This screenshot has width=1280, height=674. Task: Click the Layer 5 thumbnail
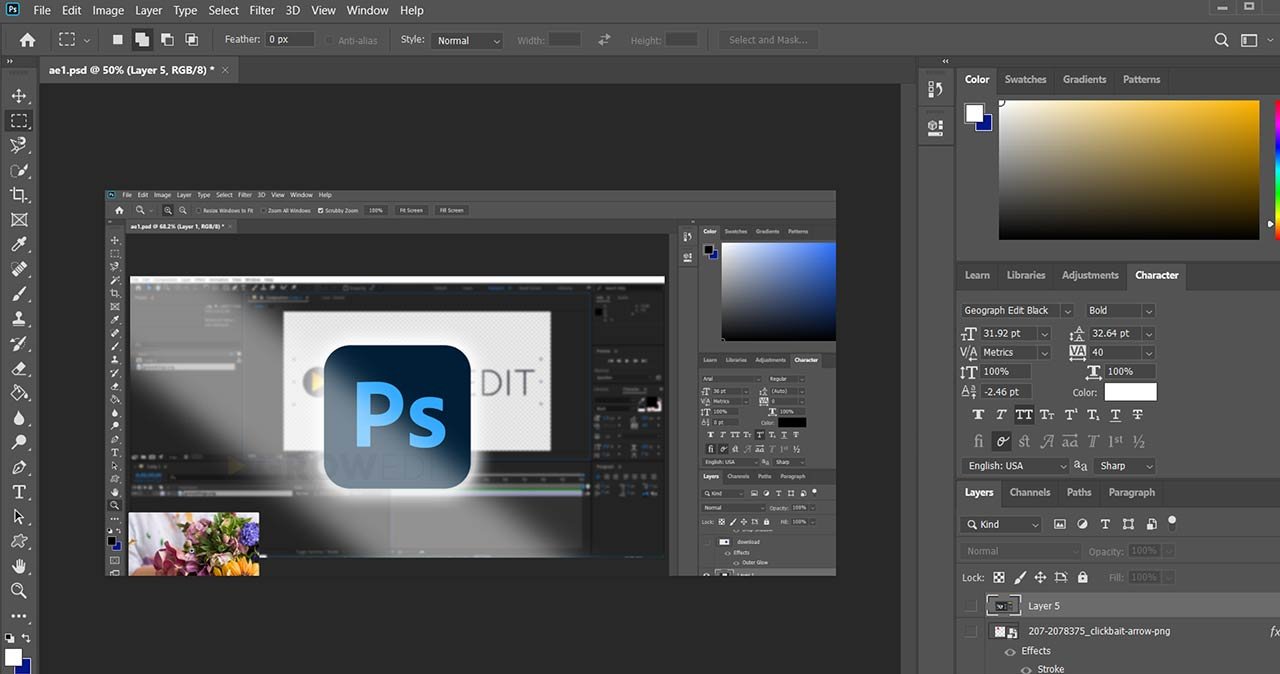point(1004,605)
